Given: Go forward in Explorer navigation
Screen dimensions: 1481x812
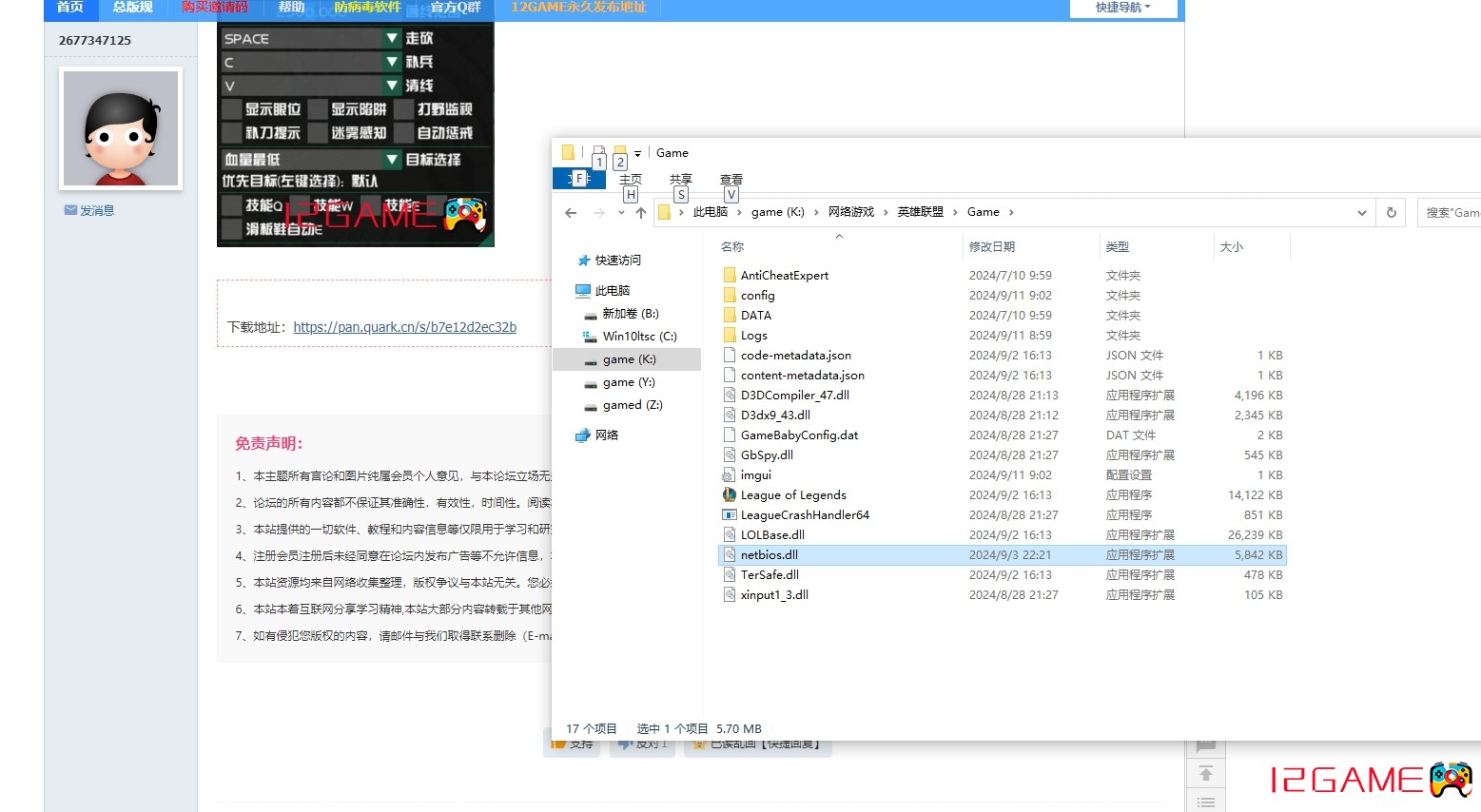Looking at the screenshot, I should coord(598,212).
